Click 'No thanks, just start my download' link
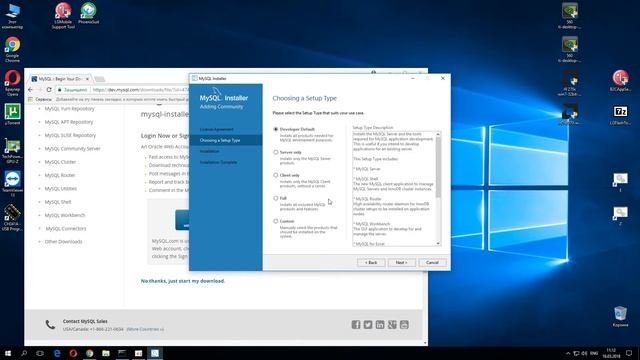 [183, 281]
